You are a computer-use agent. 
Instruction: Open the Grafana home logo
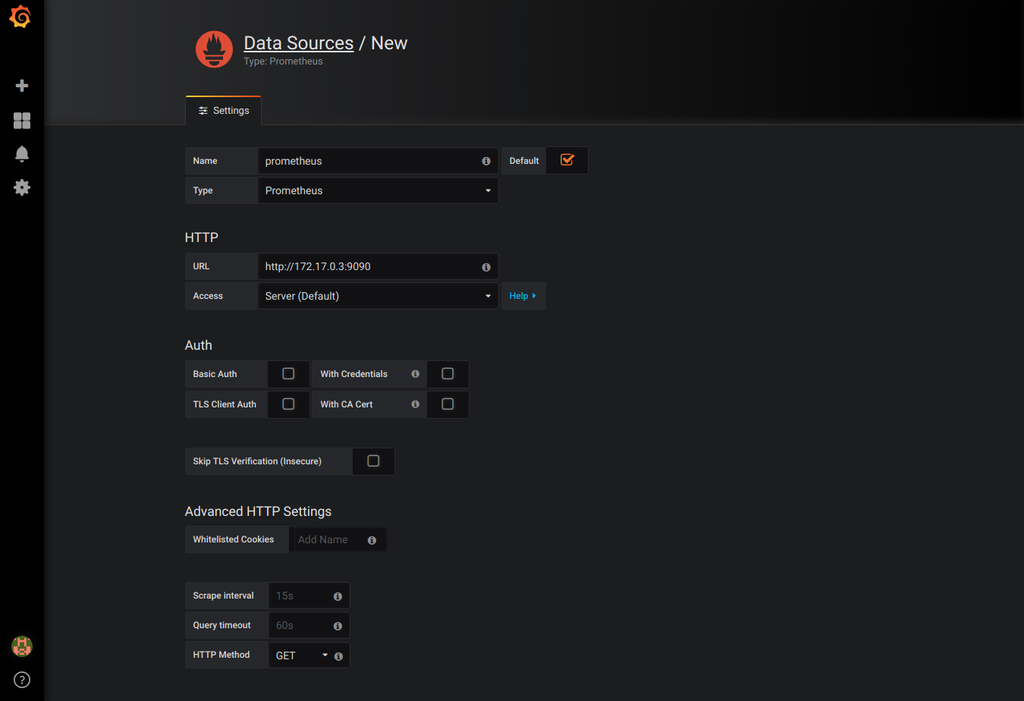pyautogui.click(x=21, y=16)
